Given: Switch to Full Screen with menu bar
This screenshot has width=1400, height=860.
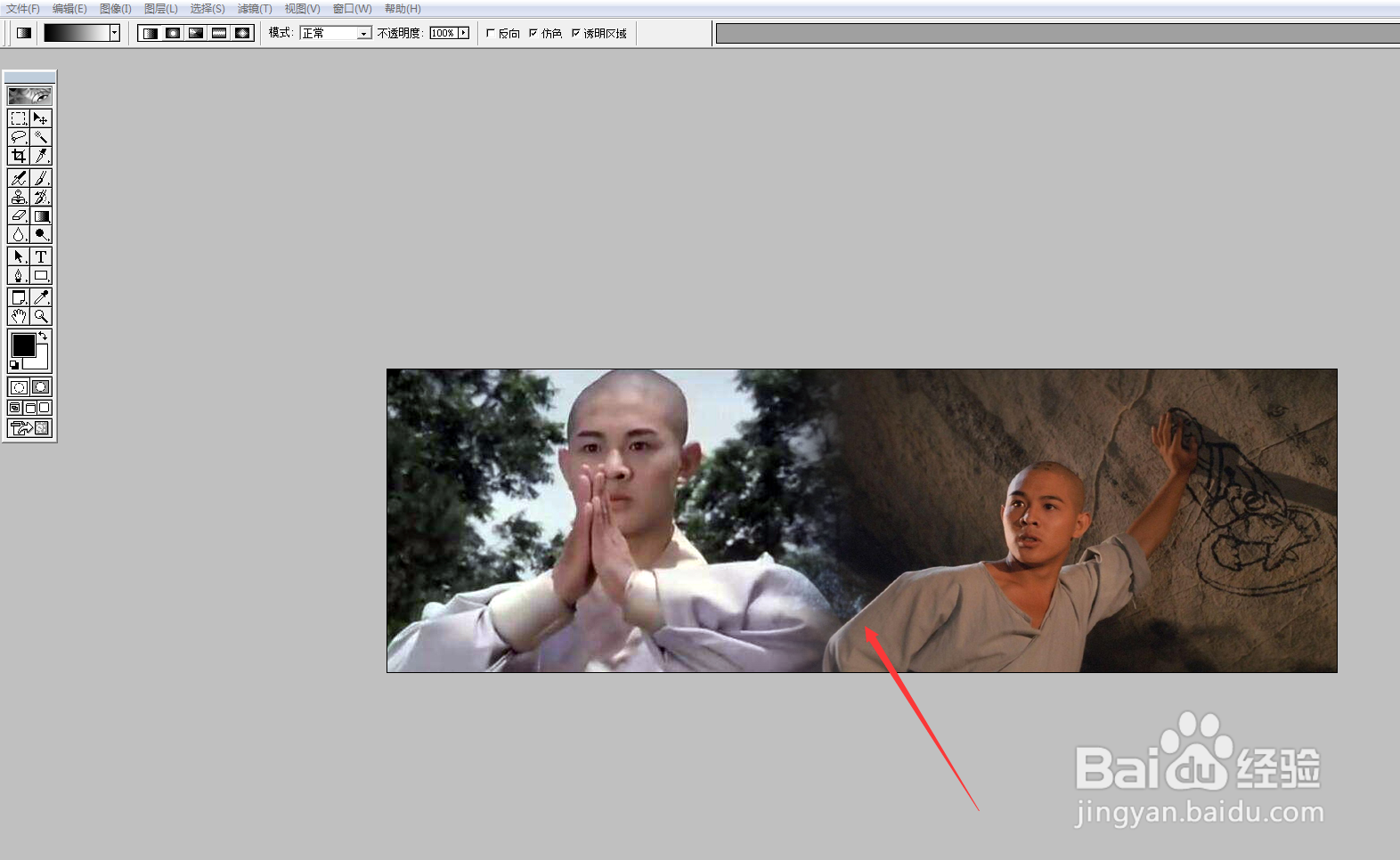Looking at the screenshot, I should pos(29,408).
